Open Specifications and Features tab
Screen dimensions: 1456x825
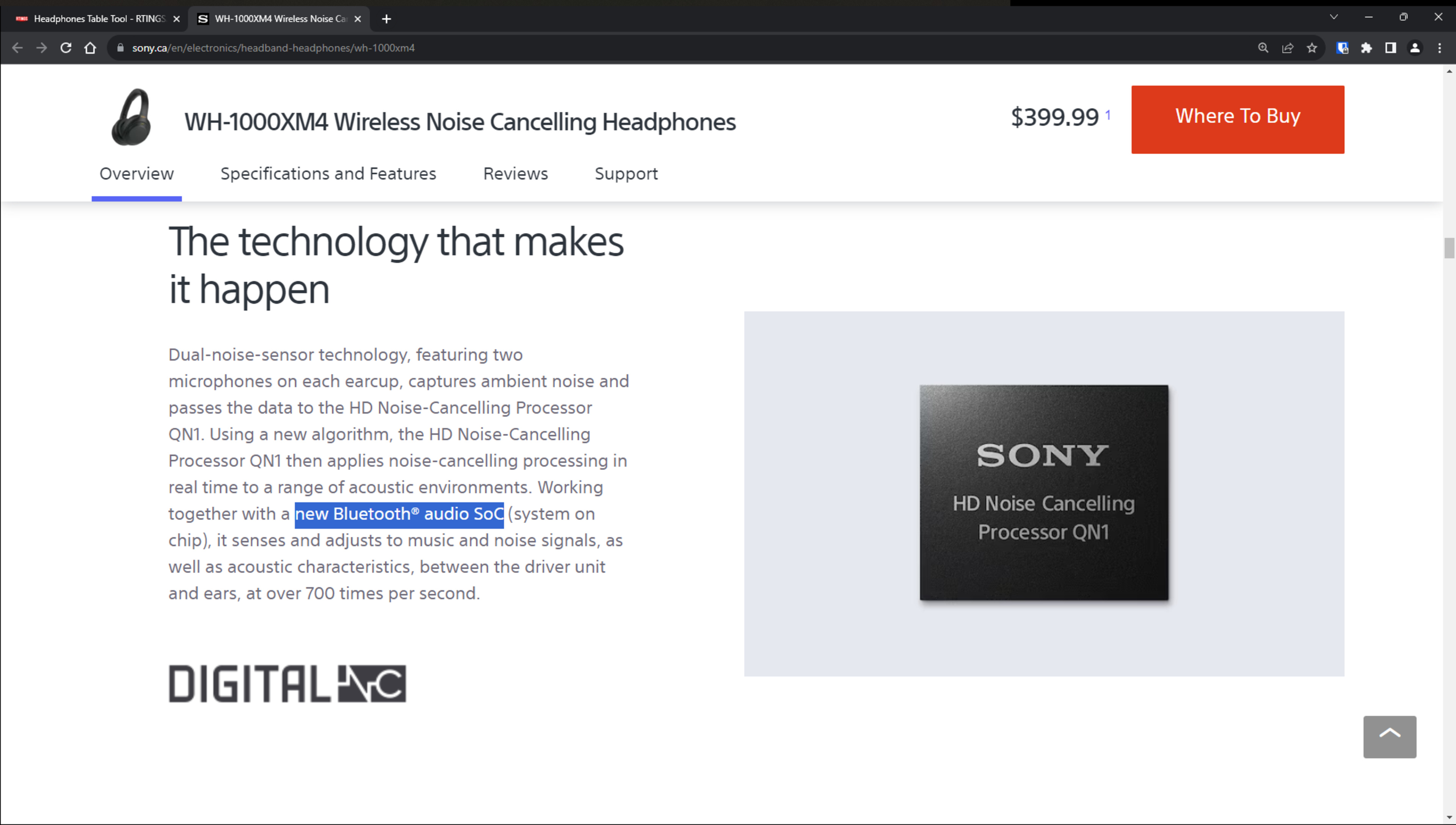click(x=328, y=174)
